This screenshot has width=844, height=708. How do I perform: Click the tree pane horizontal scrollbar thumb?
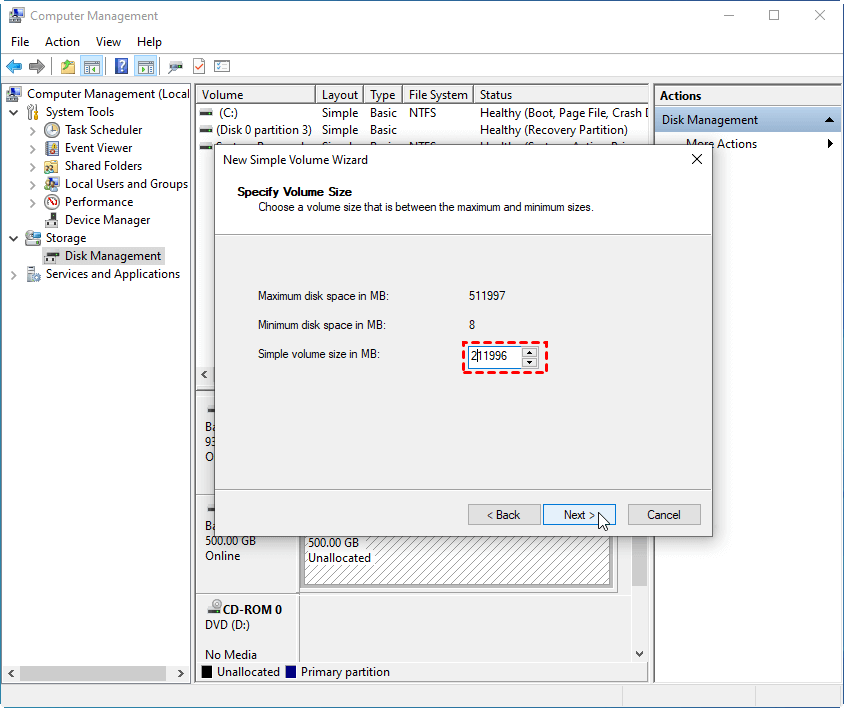[x=93, y=673]
